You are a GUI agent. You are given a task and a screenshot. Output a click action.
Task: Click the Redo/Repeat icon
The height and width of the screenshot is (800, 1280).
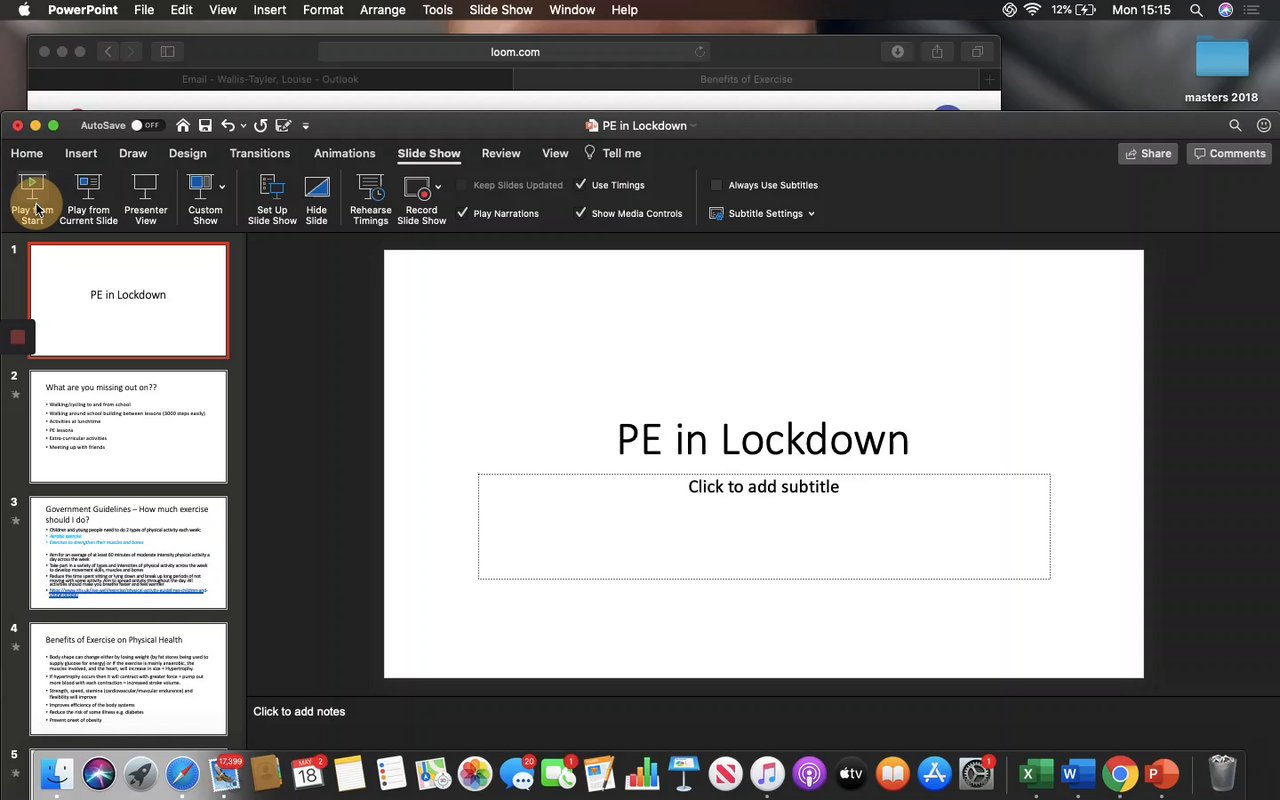[261, 125]
